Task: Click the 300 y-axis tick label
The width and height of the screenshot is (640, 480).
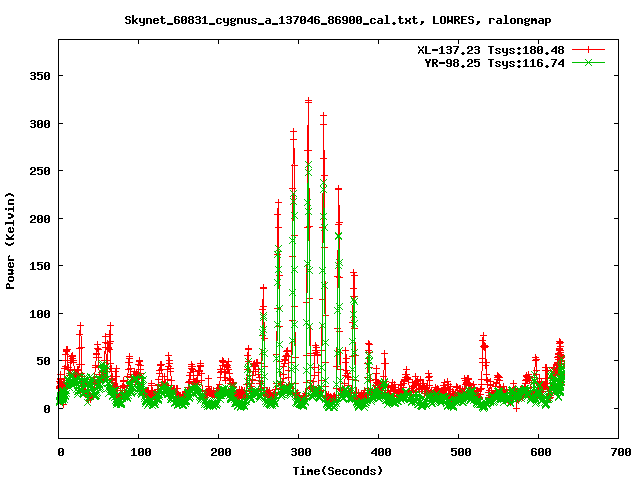Action: (40, 124)
